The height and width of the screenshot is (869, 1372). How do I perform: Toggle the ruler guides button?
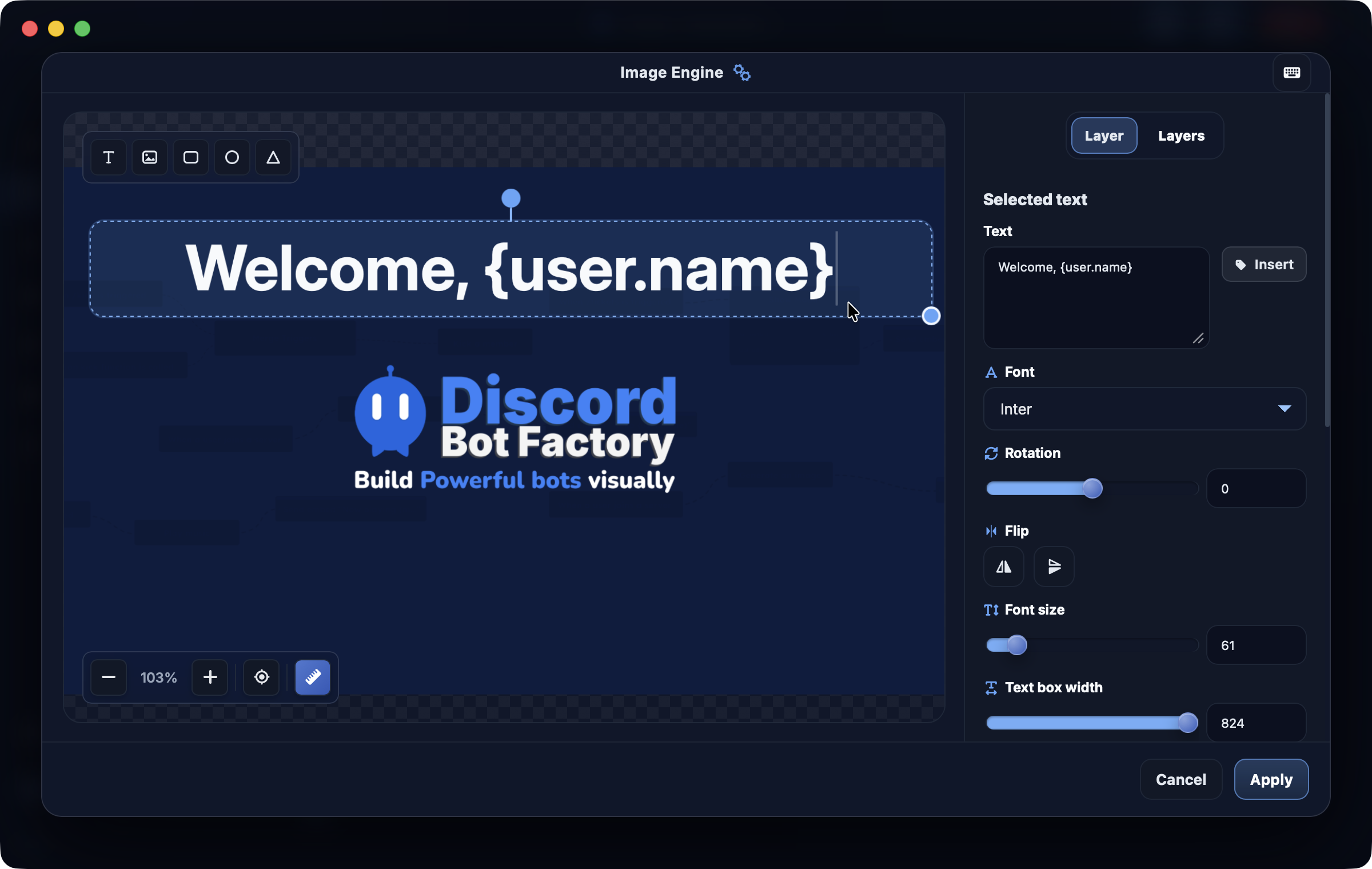click(x=313, y=677)
